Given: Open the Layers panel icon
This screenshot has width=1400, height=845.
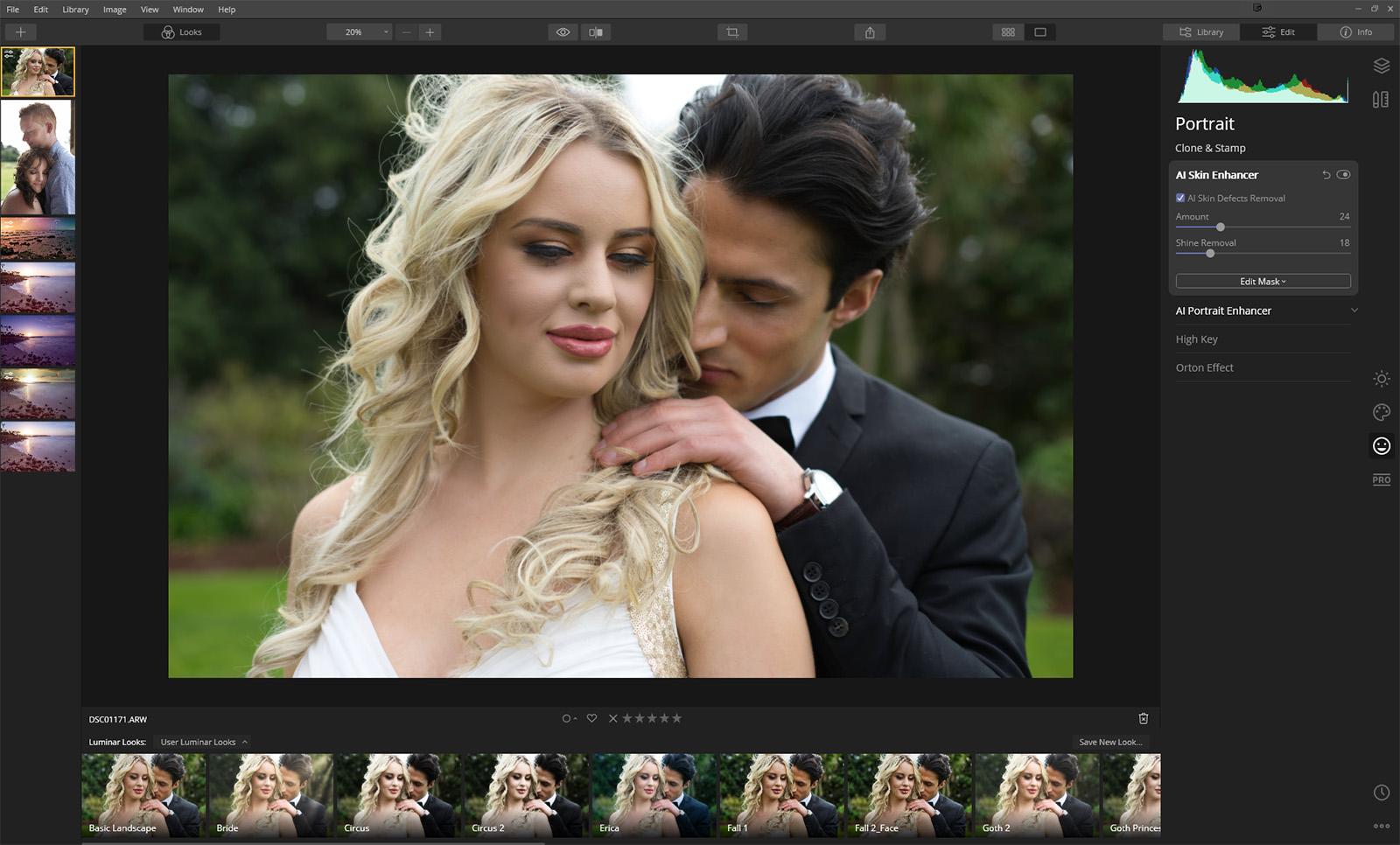Looking at the screenshot, I should tap(1381, 66).
